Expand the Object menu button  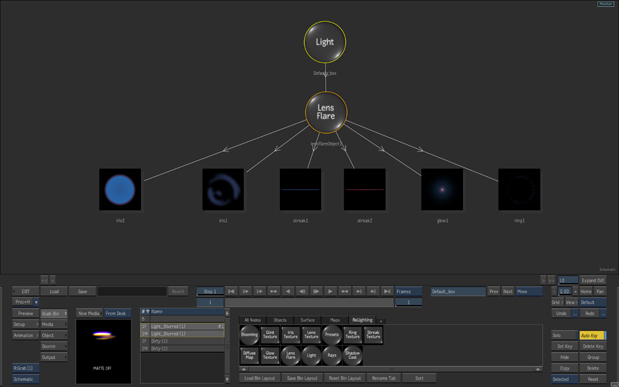tap(54, 335)
